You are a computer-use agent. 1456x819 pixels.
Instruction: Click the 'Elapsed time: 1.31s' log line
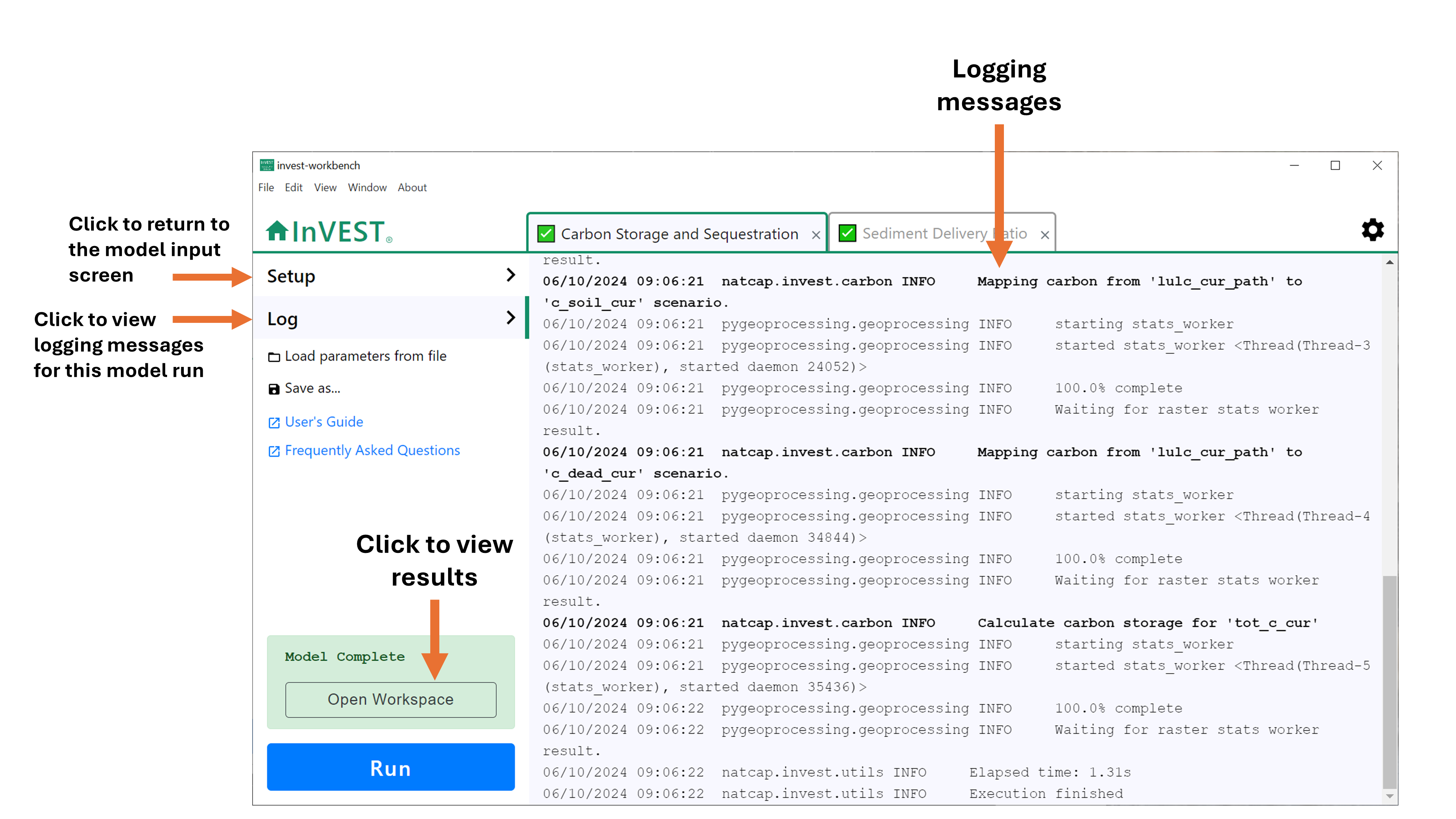(x=837, y=773)
